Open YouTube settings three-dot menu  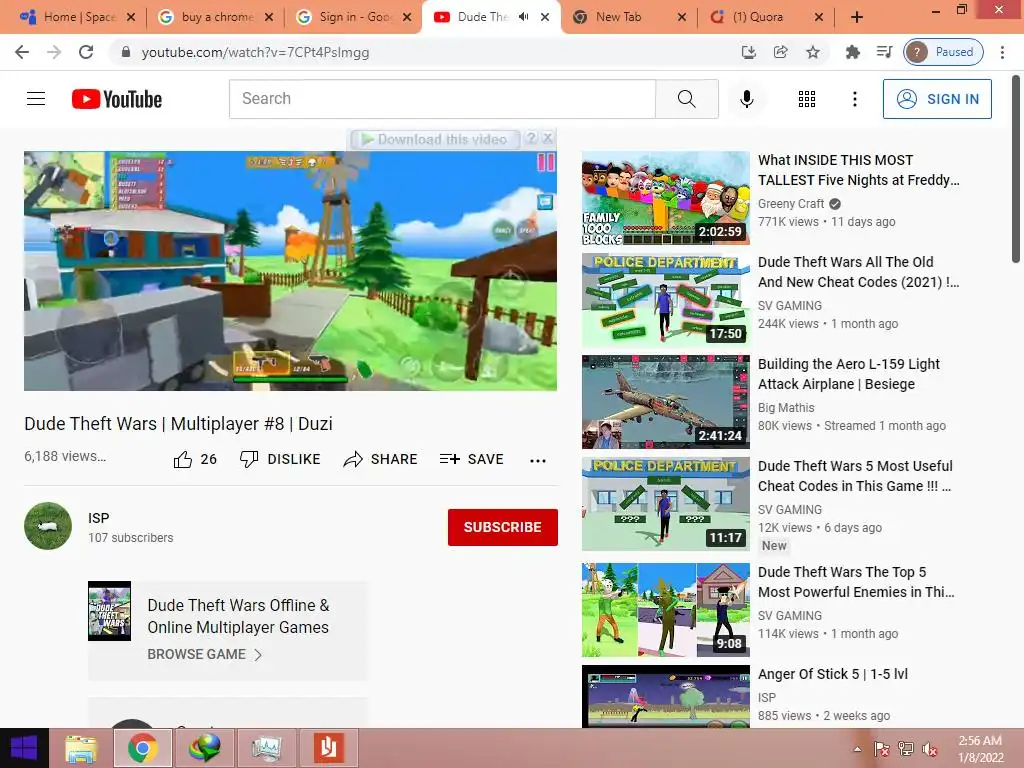(x=854, y=99)
